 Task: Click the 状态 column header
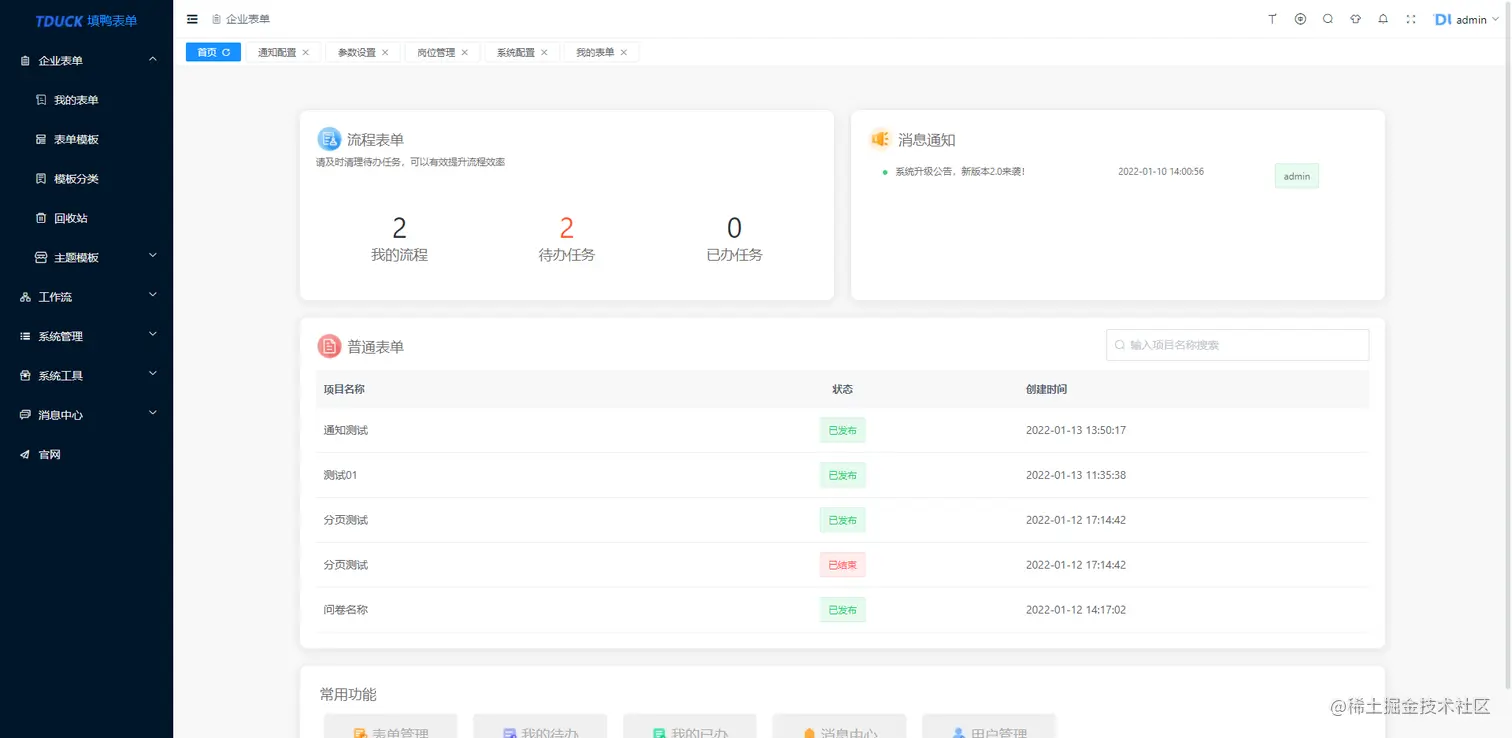(842, 389)
